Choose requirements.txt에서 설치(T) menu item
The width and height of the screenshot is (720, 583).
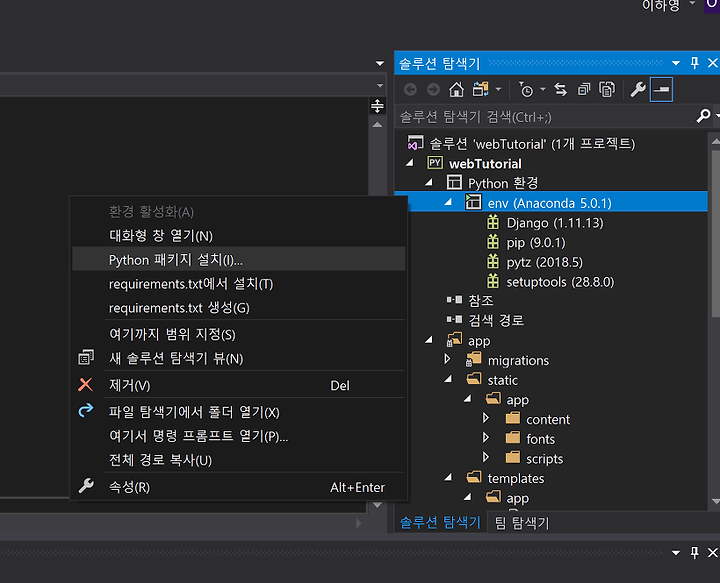click(239, 284)
